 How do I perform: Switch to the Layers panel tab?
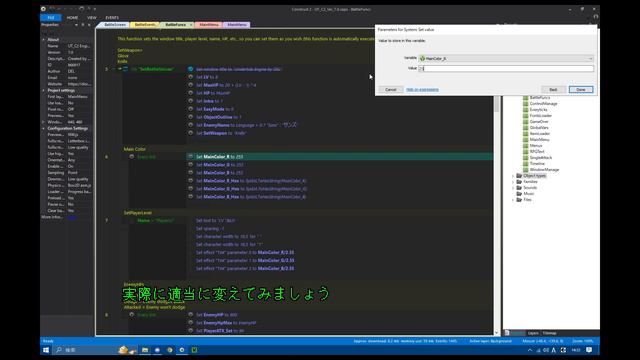click(x=533, y=333)
